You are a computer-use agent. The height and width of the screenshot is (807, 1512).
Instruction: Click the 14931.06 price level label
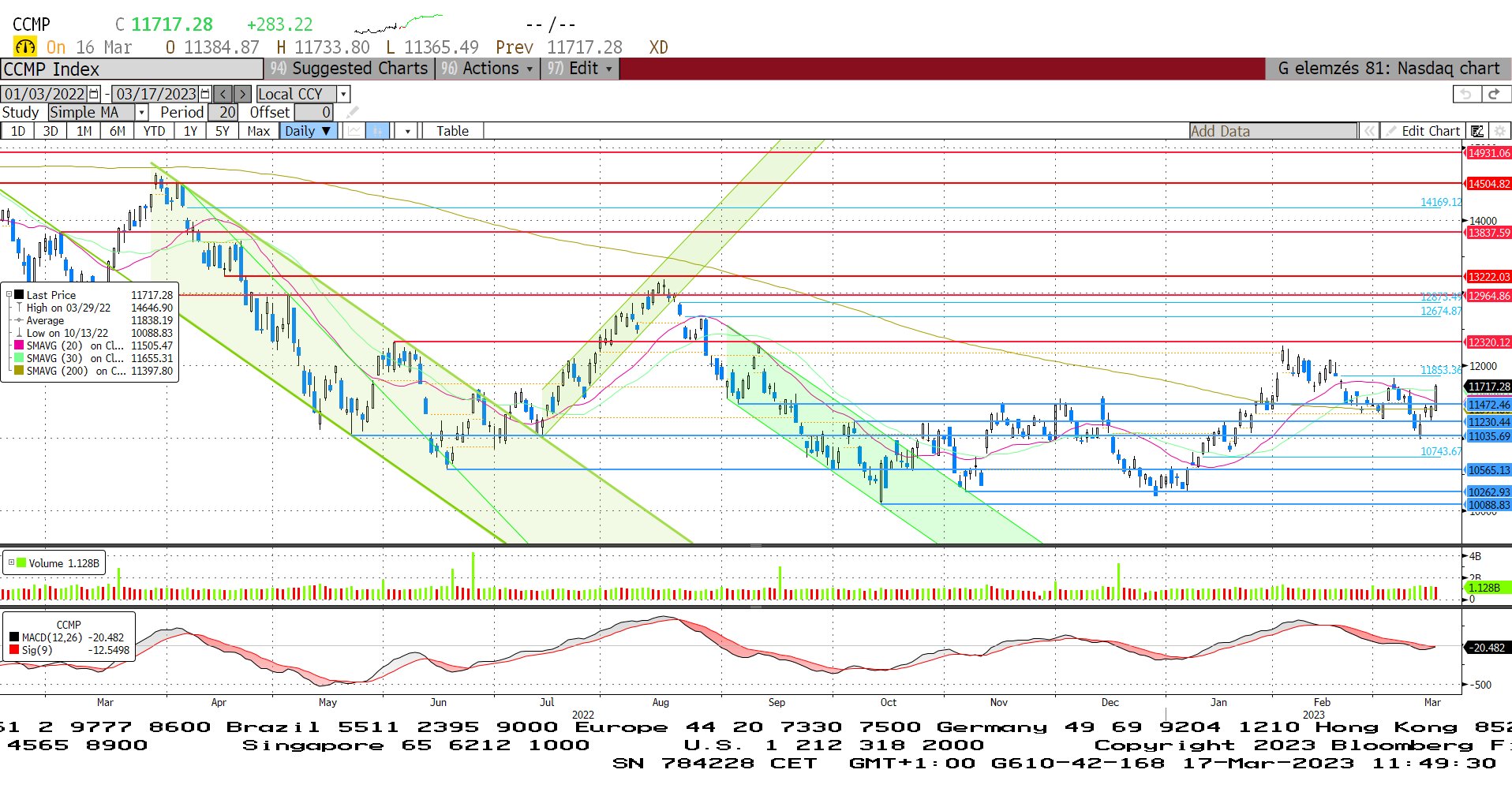[1488, 153]
